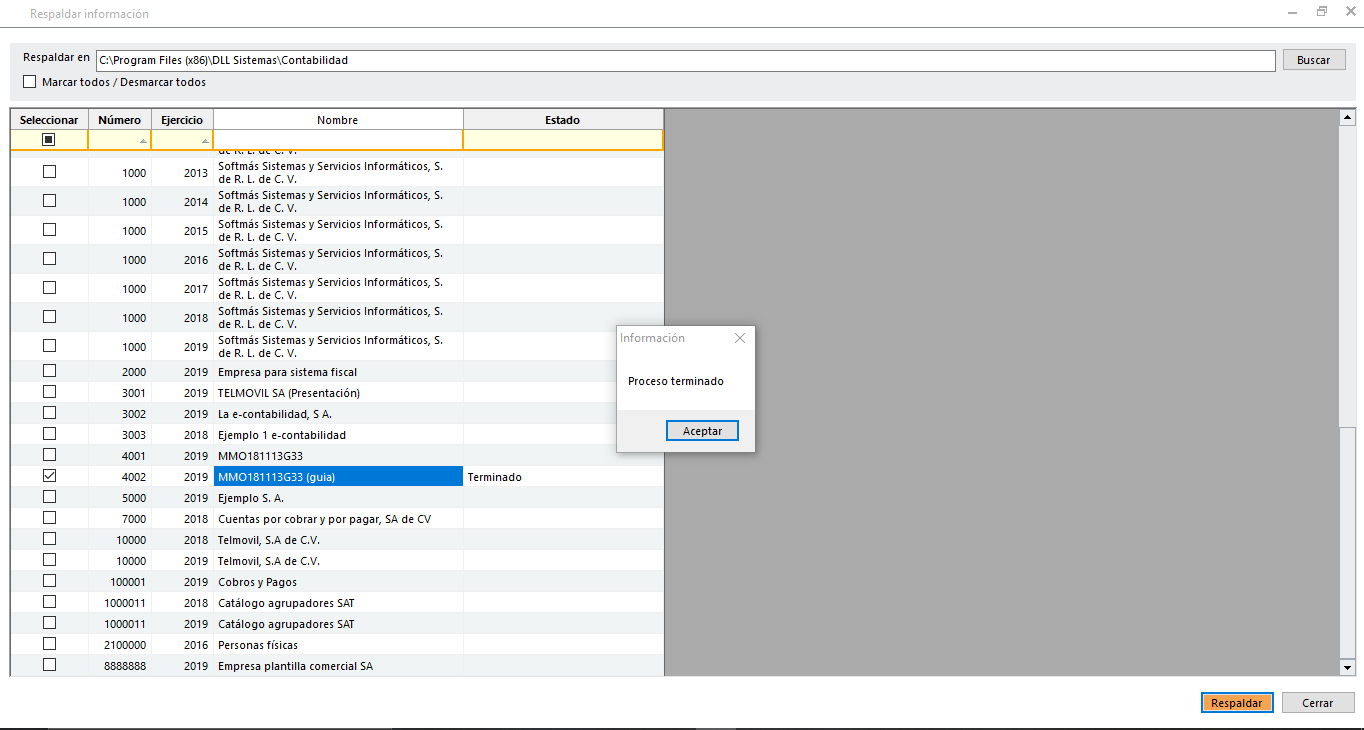Toggle Marcar todos / Desmarcar todos checkbox

coord(30,82)
